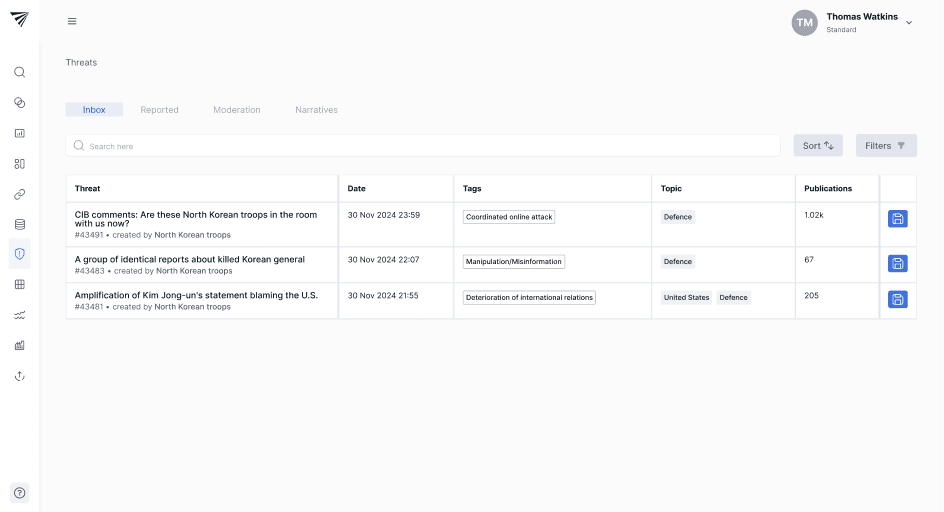Click the help question mark icon

click(19, 492)
